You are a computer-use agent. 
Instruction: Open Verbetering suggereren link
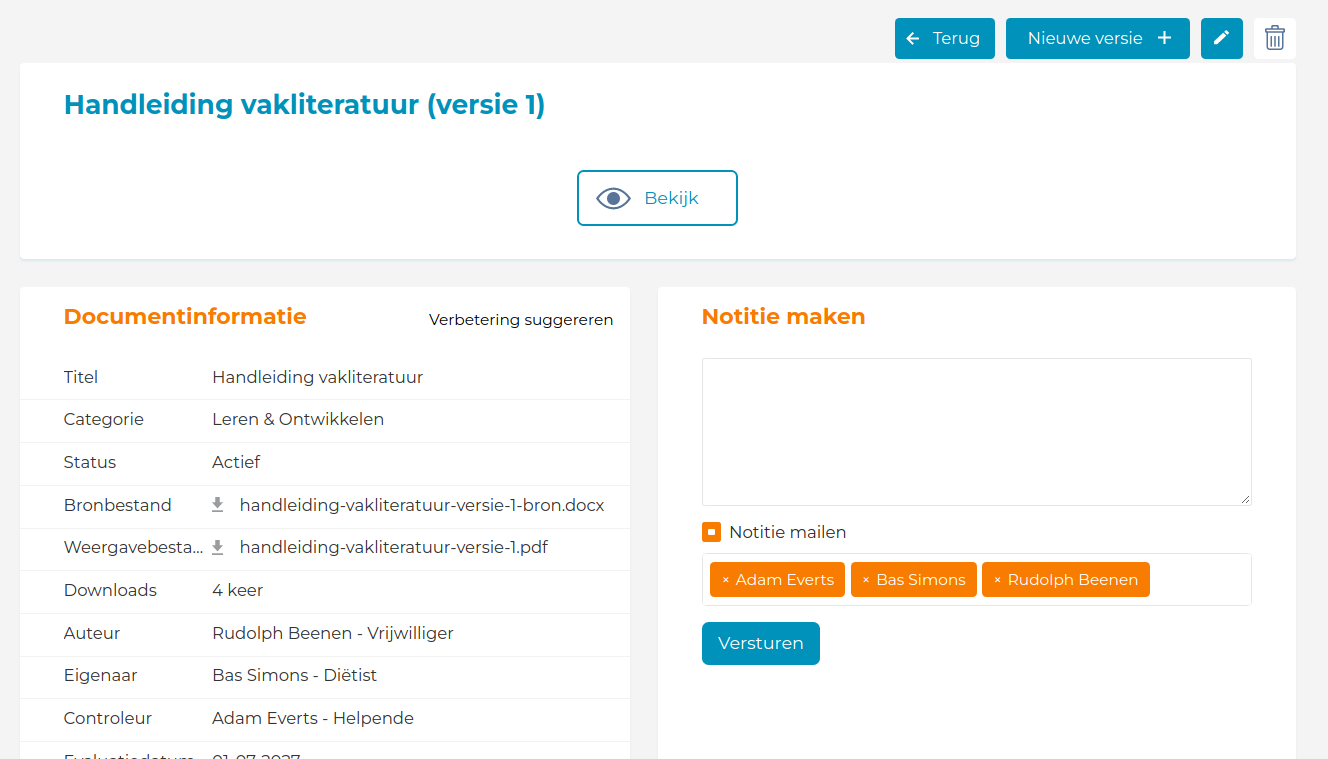521,320
